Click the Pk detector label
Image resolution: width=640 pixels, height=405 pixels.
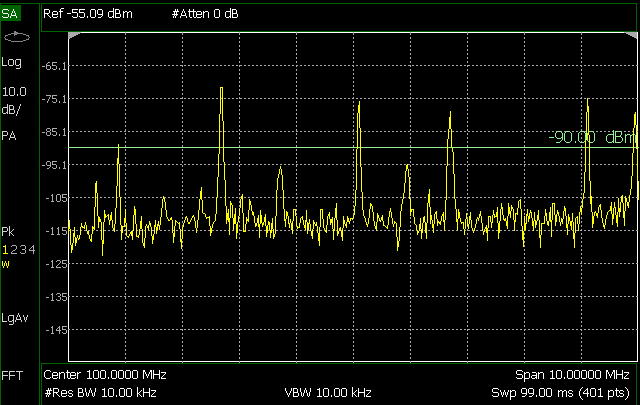pyautogui.click(x=8, y=231)
